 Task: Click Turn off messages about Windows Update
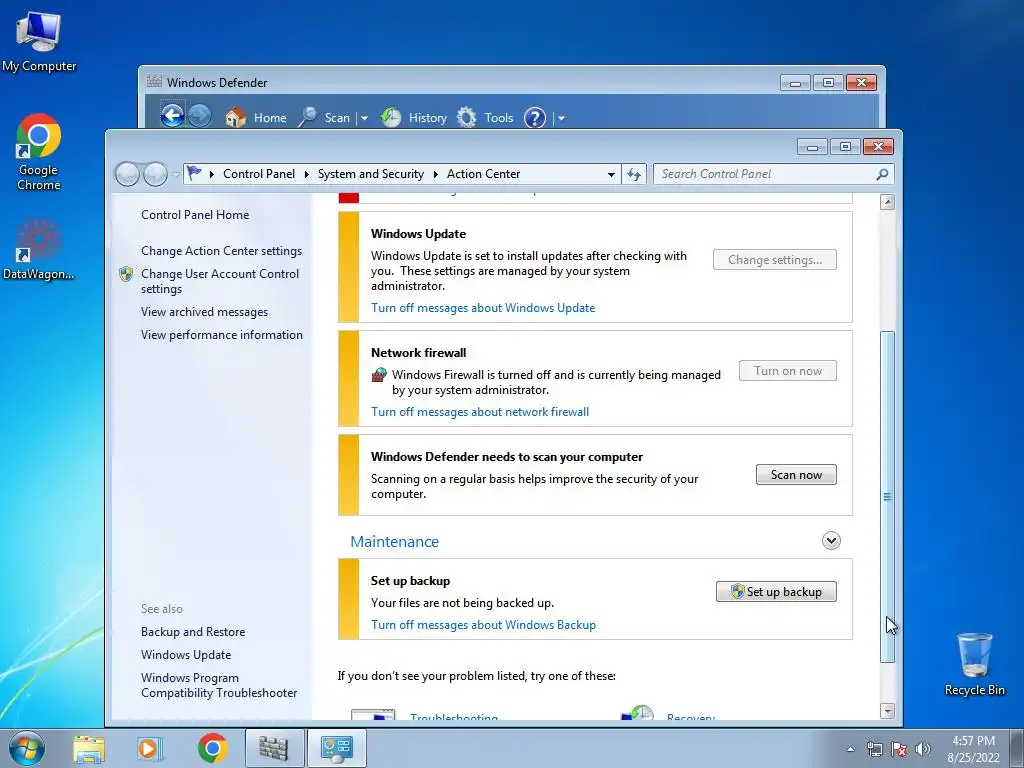point(483,308)
